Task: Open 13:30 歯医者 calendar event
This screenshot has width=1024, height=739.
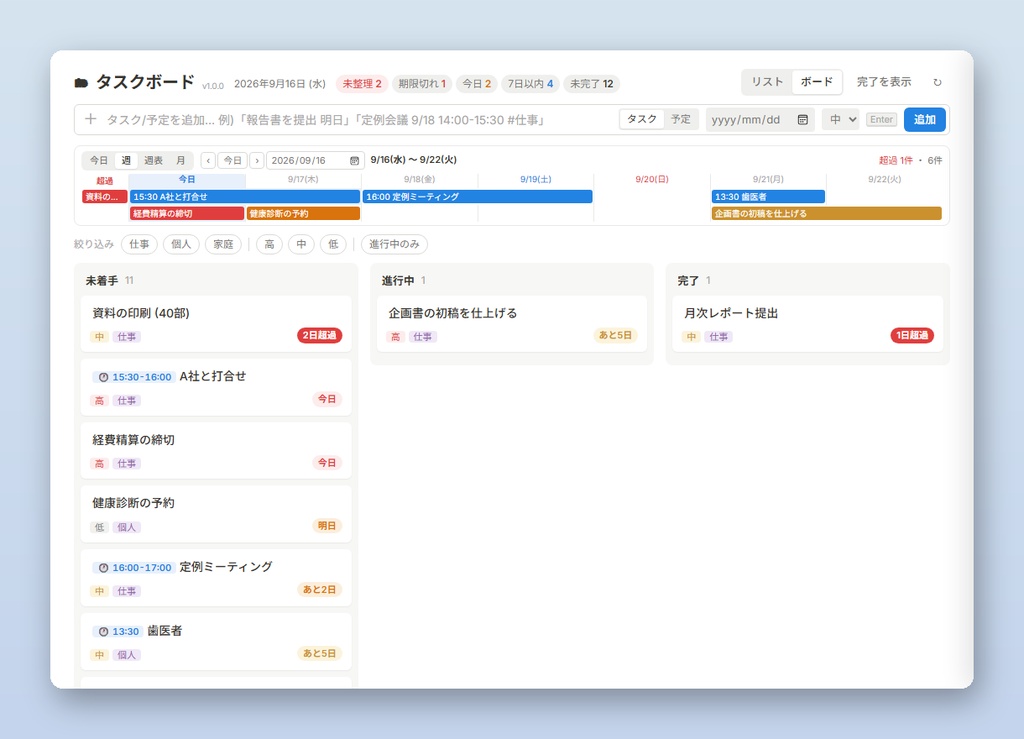Action: tap(768, 197)
